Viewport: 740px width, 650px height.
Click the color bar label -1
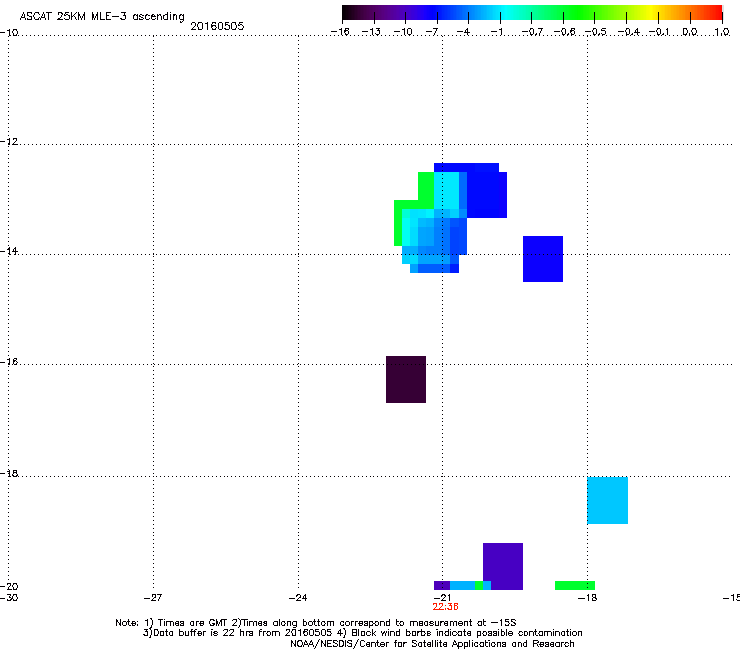496,32
